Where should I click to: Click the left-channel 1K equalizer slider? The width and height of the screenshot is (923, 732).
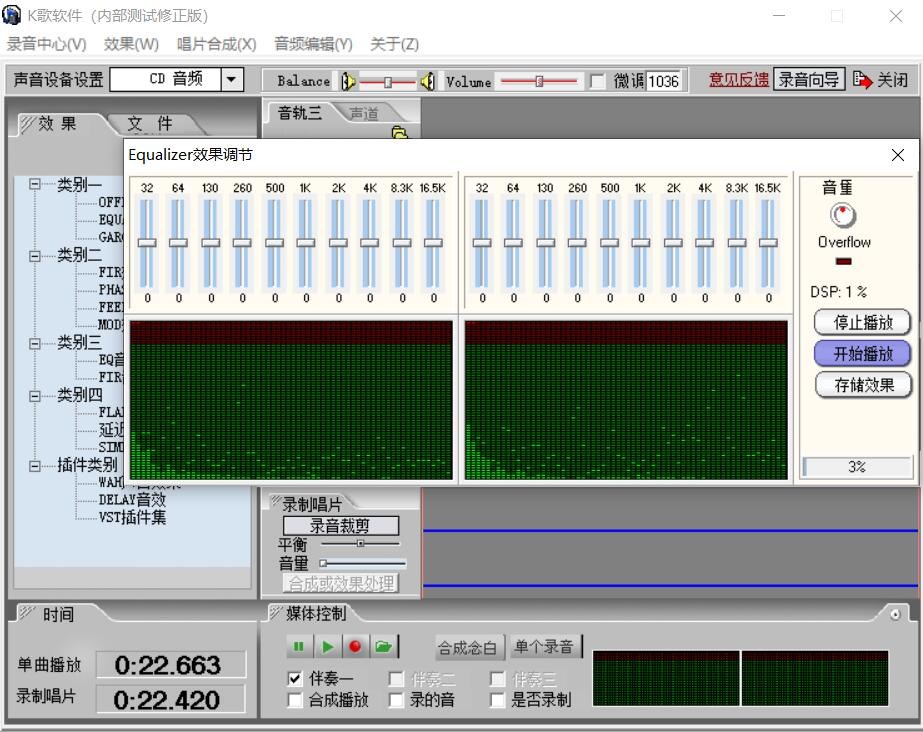tap(306, 243)
